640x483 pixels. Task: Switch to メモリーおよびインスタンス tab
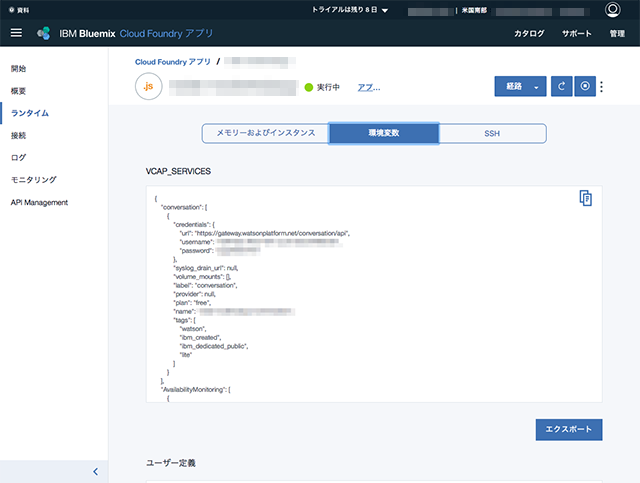click(266, 133)
